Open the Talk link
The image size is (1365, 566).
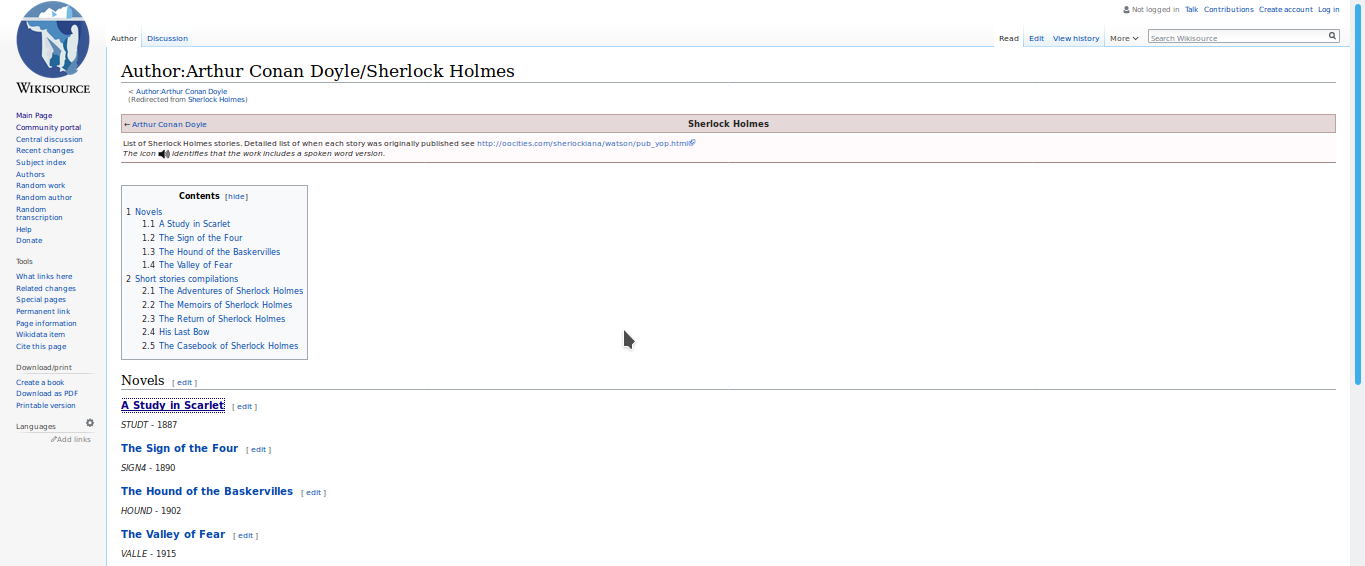tap(1191, 9)
